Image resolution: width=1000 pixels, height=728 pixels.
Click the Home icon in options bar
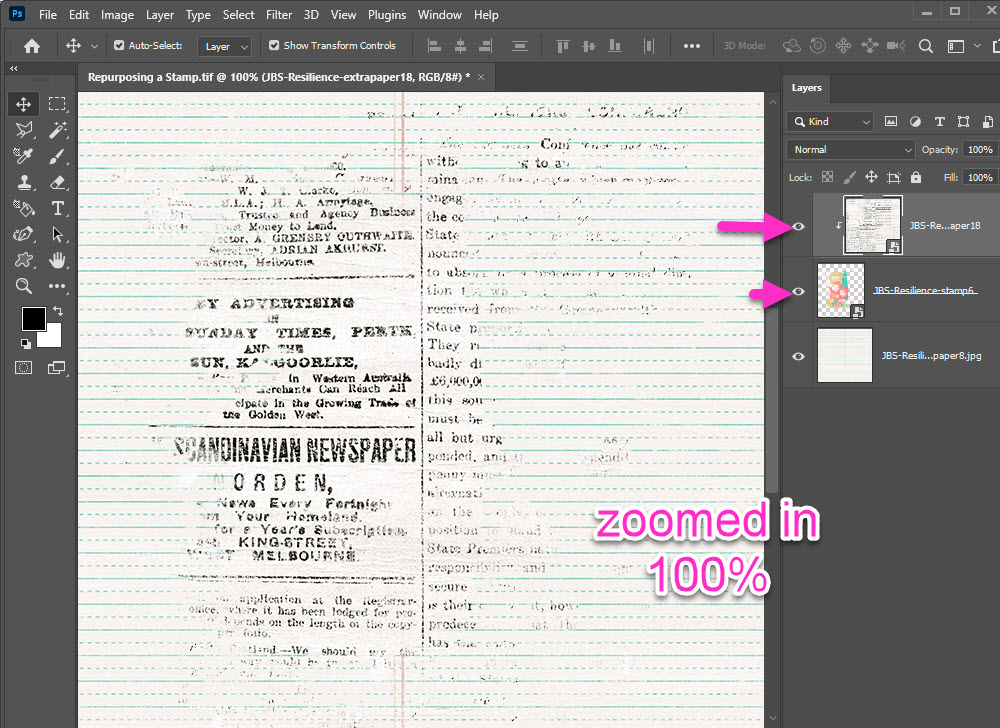32,46
